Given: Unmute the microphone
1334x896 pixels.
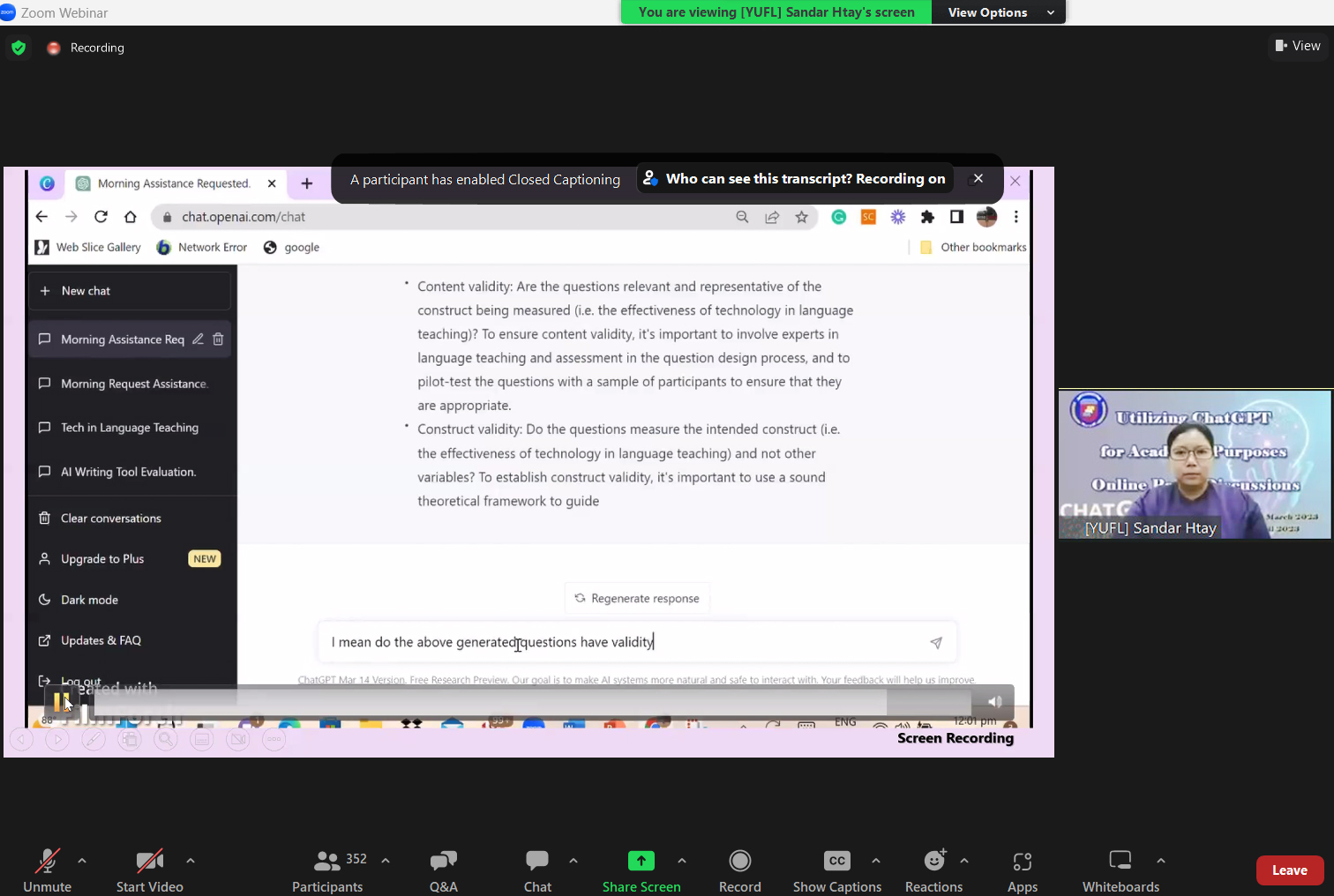Looking at the screenshot, I should click(x=47, y=870).
